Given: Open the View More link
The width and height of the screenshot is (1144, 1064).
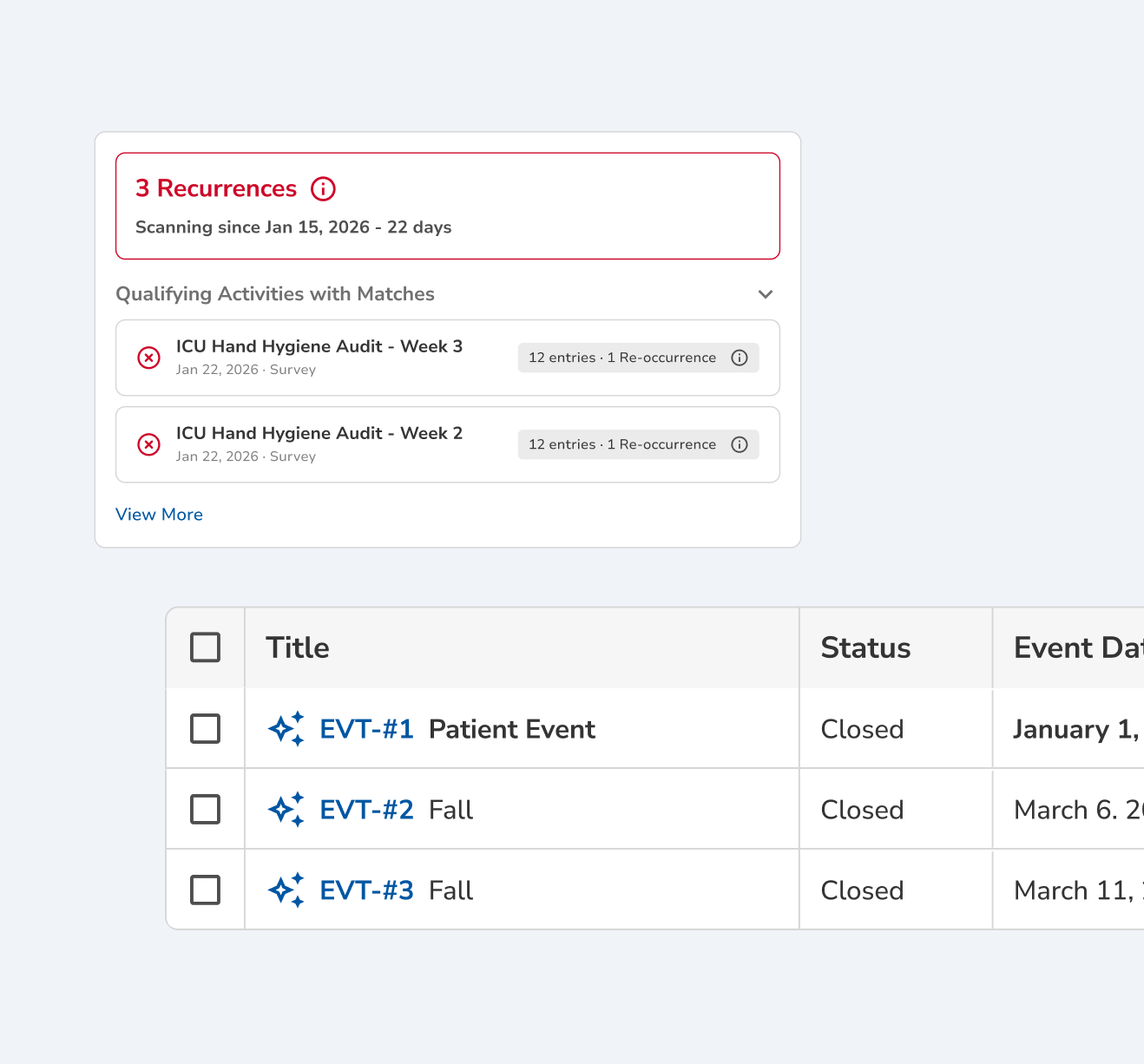Looking at the screenshot, I should pos(159,515).
